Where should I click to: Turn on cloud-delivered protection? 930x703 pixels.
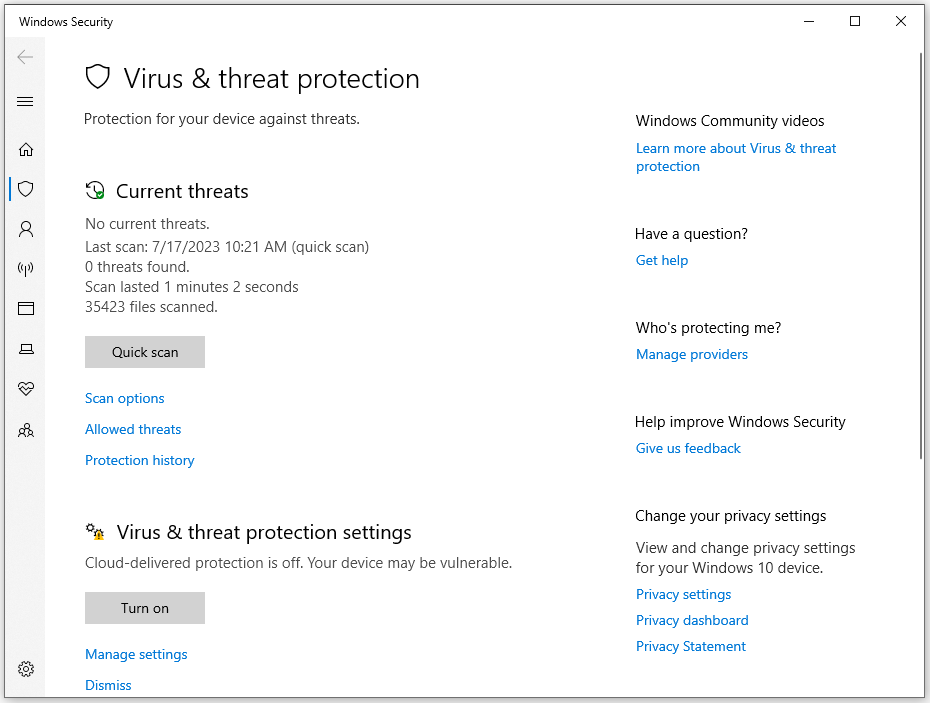pos(145,608)
